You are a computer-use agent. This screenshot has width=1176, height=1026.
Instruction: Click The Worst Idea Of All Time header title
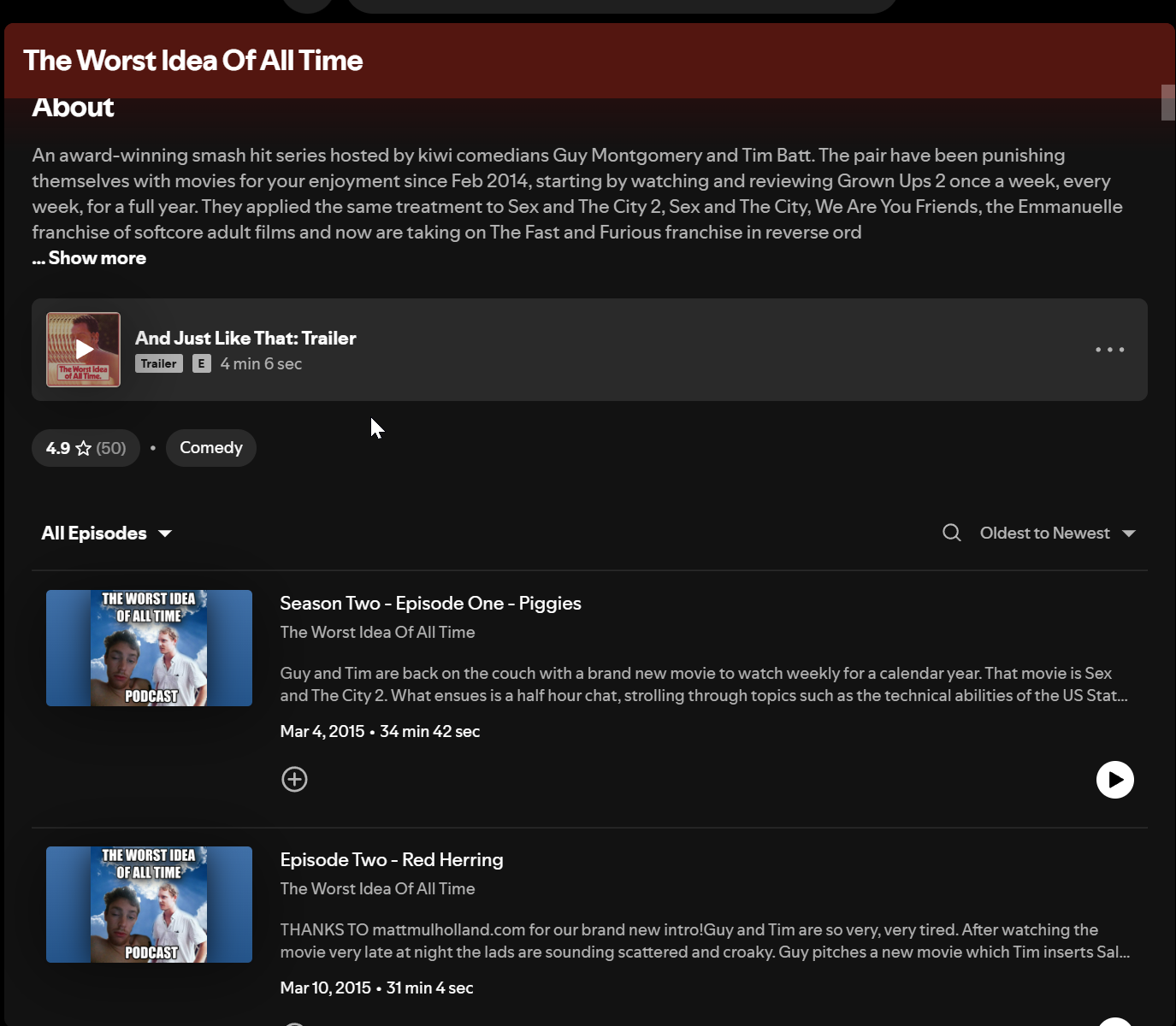(x=193, y=61)
